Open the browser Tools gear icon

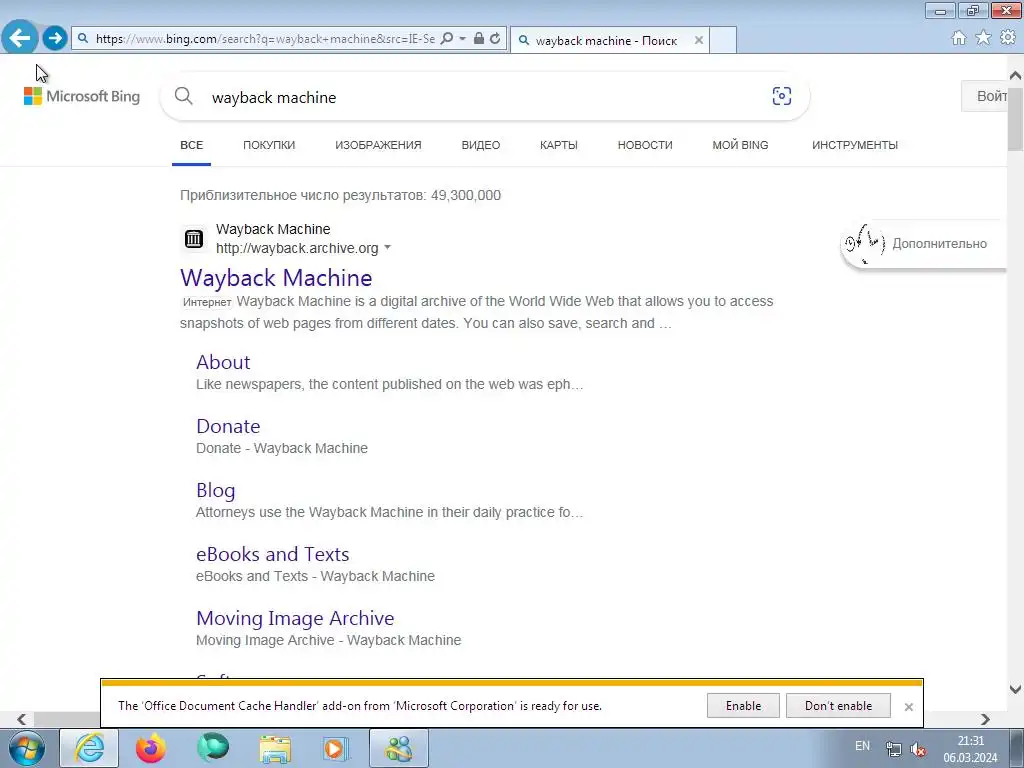(x=1008, y=37)
